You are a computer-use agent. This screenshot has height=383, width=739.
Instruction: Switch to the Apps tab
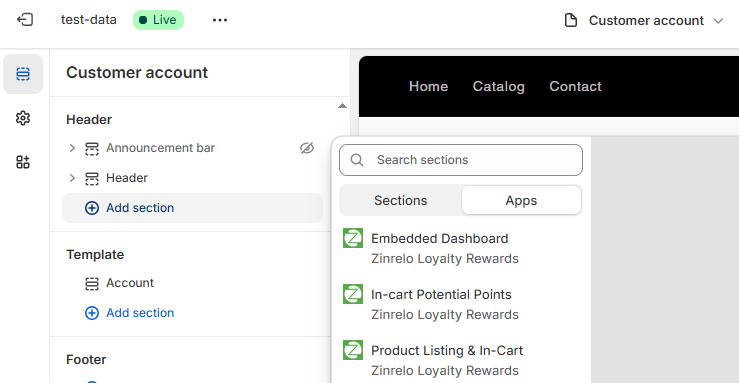pyautogui.click(x=521, y=200)
